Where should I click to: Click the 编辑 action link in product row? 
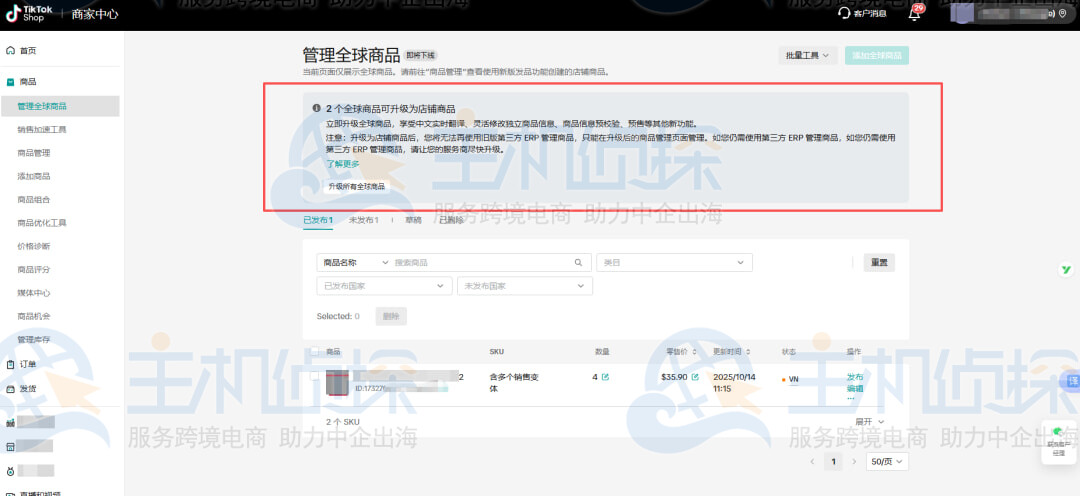(855, 389)
